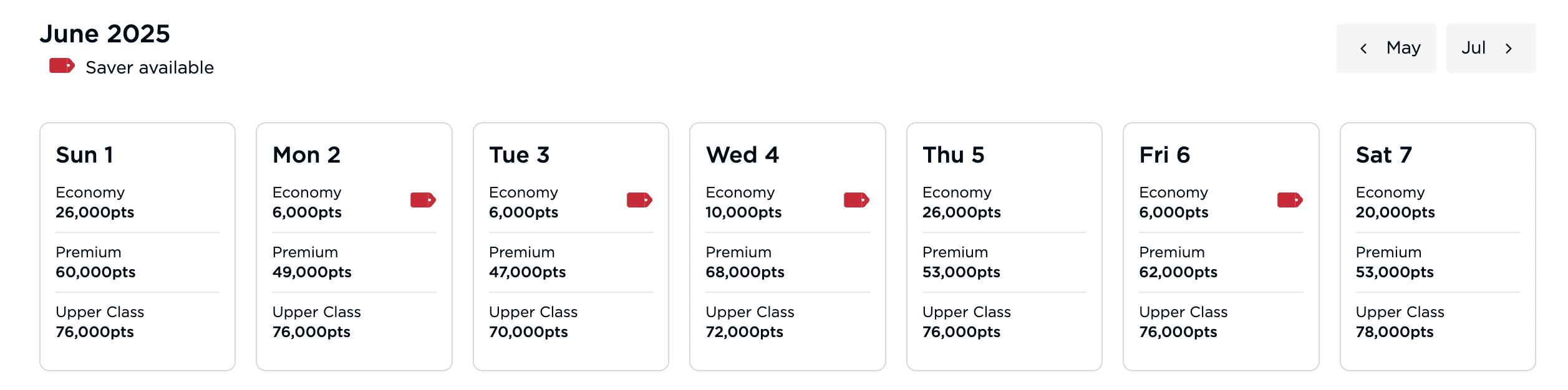
Task: Choose Sat 7 Economy 20,000pts fare
Action: (x=1395, y=202)
